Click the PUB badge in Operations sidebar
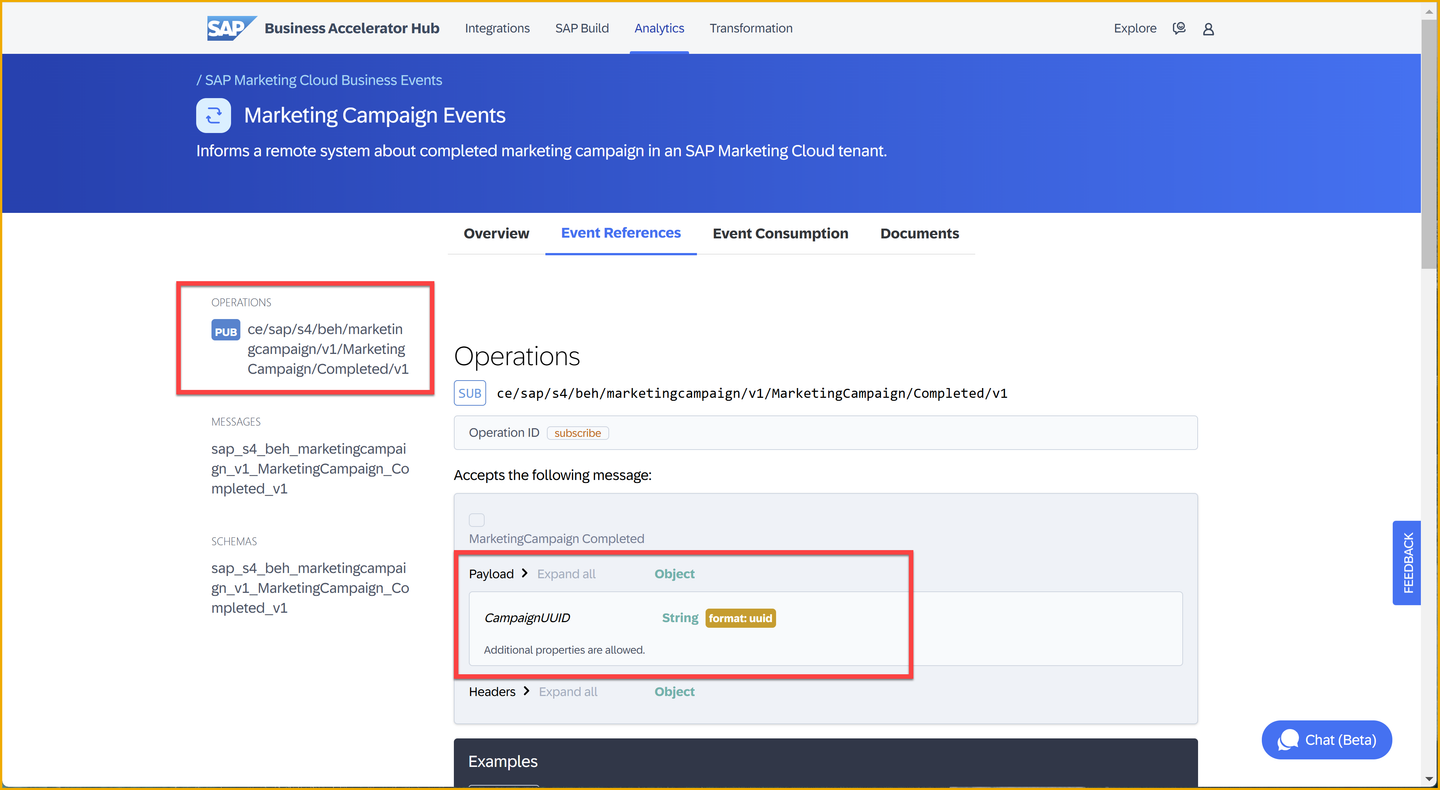 pos(226,331)
